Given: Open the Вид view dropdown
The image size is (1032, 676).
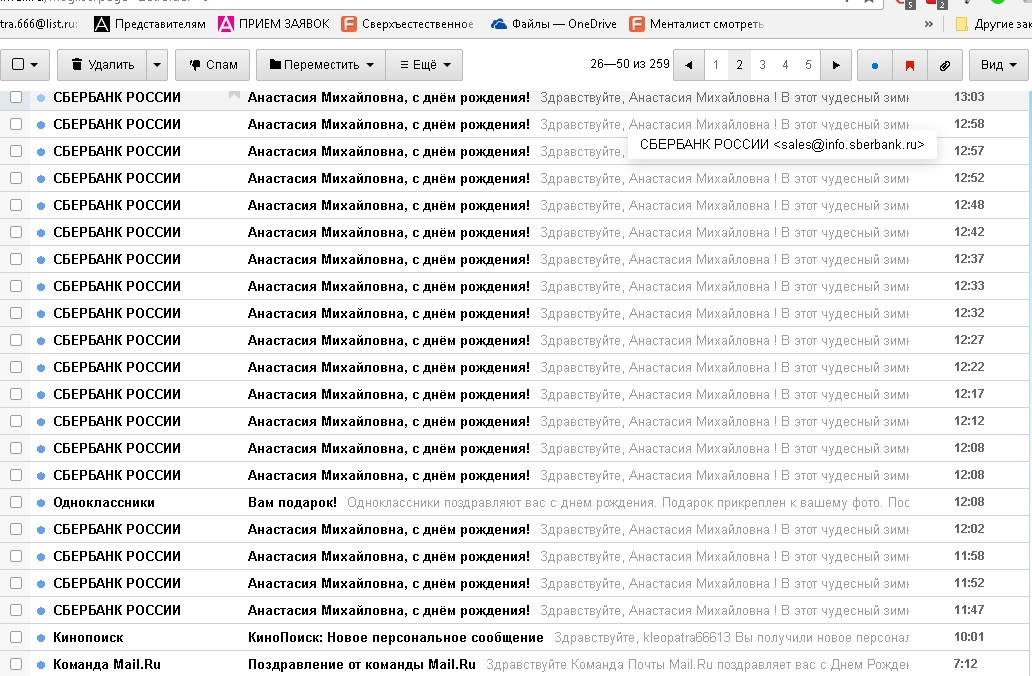Looking at the screenshot, I should (x=998, y=65).
